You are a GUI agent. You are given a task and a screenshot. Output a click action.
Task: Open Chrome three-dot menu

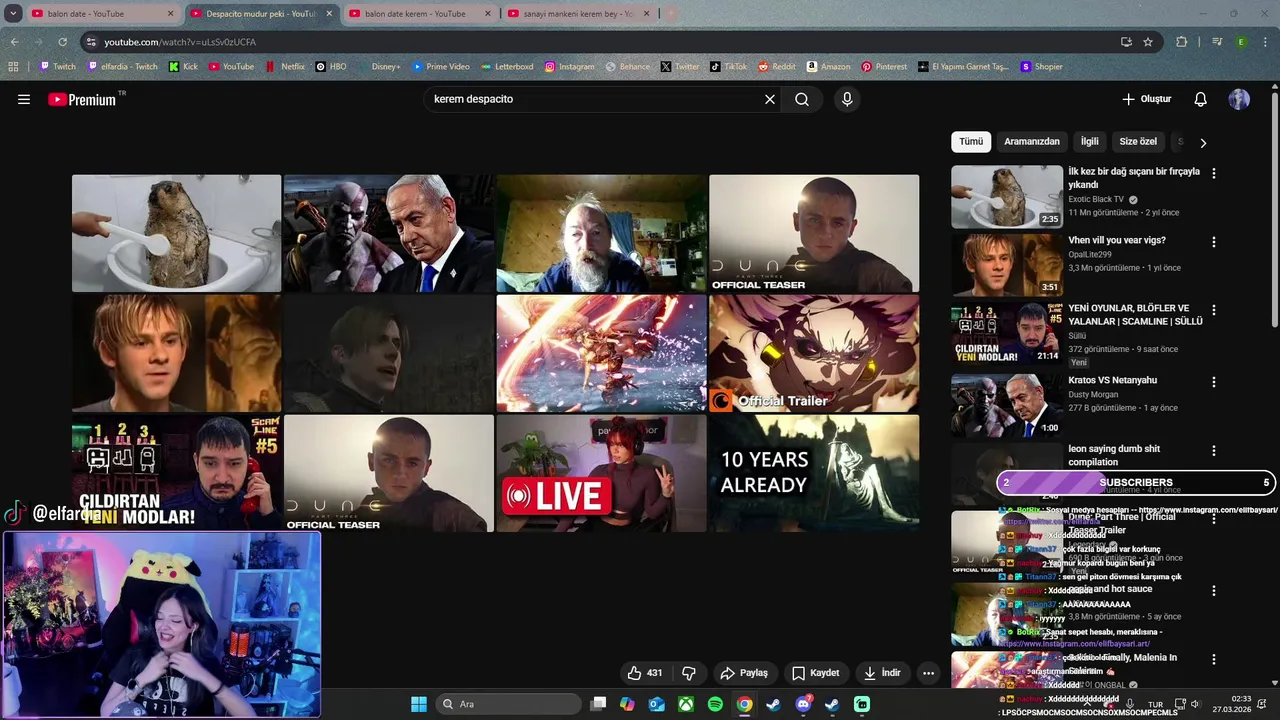[x=1266, y=42]
